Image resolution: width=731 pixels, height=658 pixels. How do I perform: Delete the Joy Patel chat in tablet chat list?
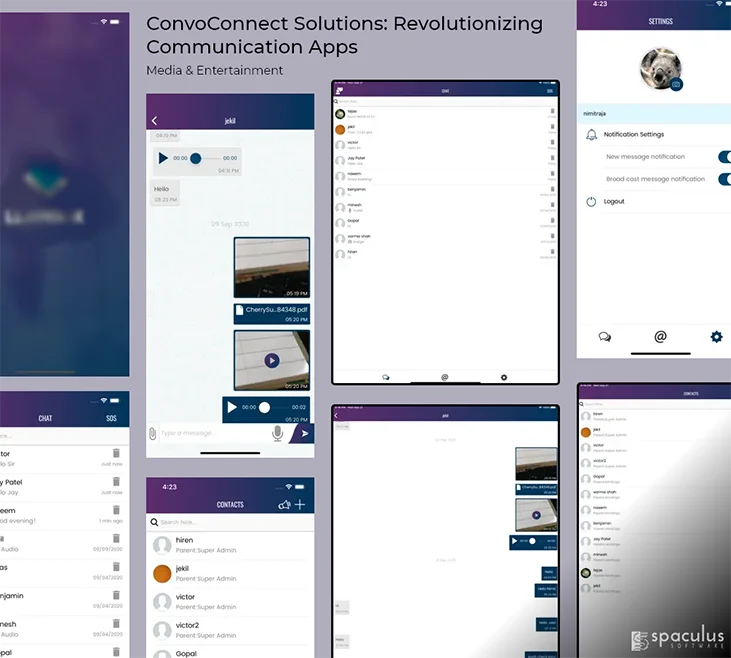[x=552, y=158]
